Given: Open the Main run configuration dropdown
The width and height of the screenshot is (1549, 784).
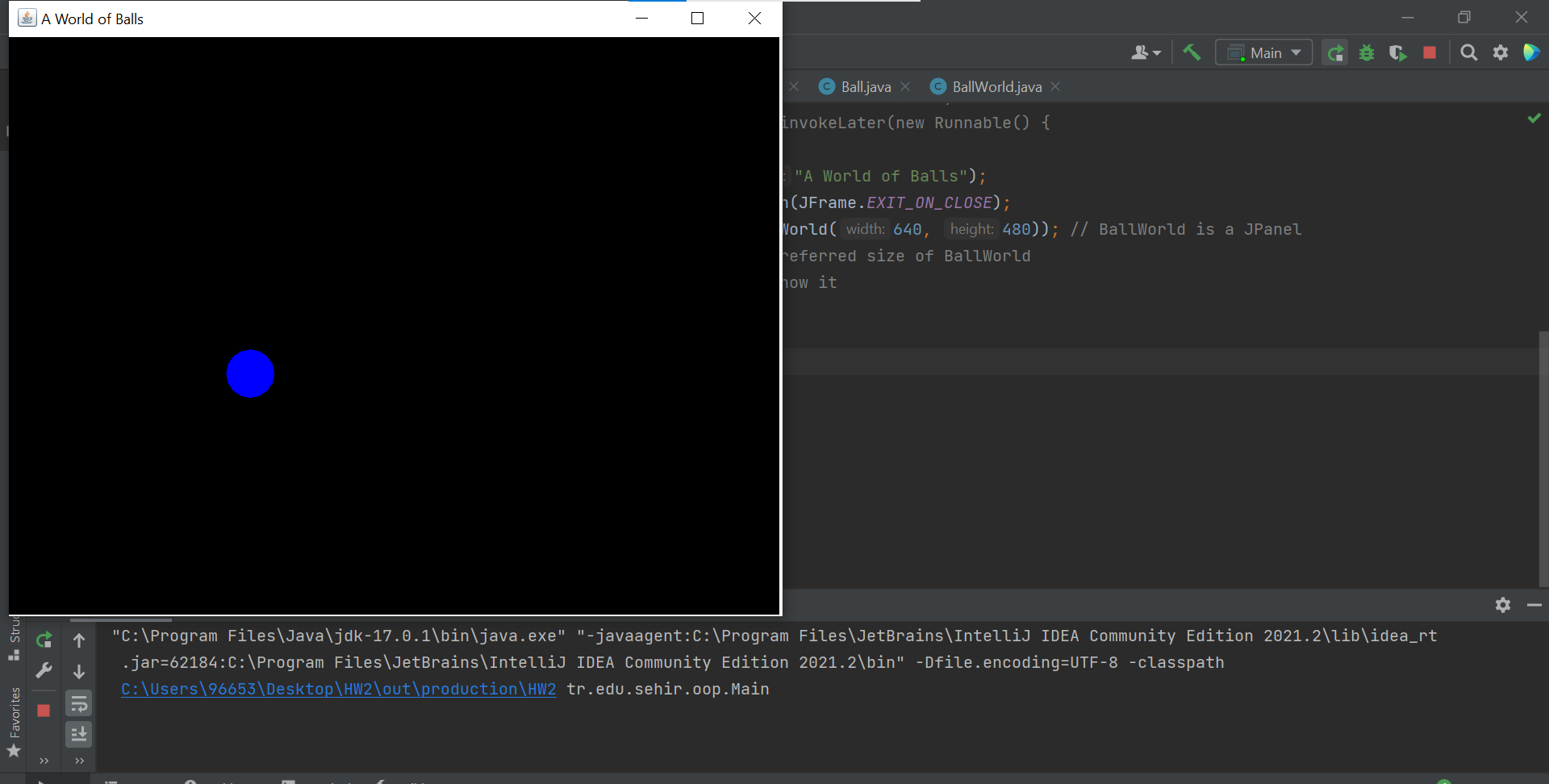Looking at the screenshot, I should coord(1263,52).
